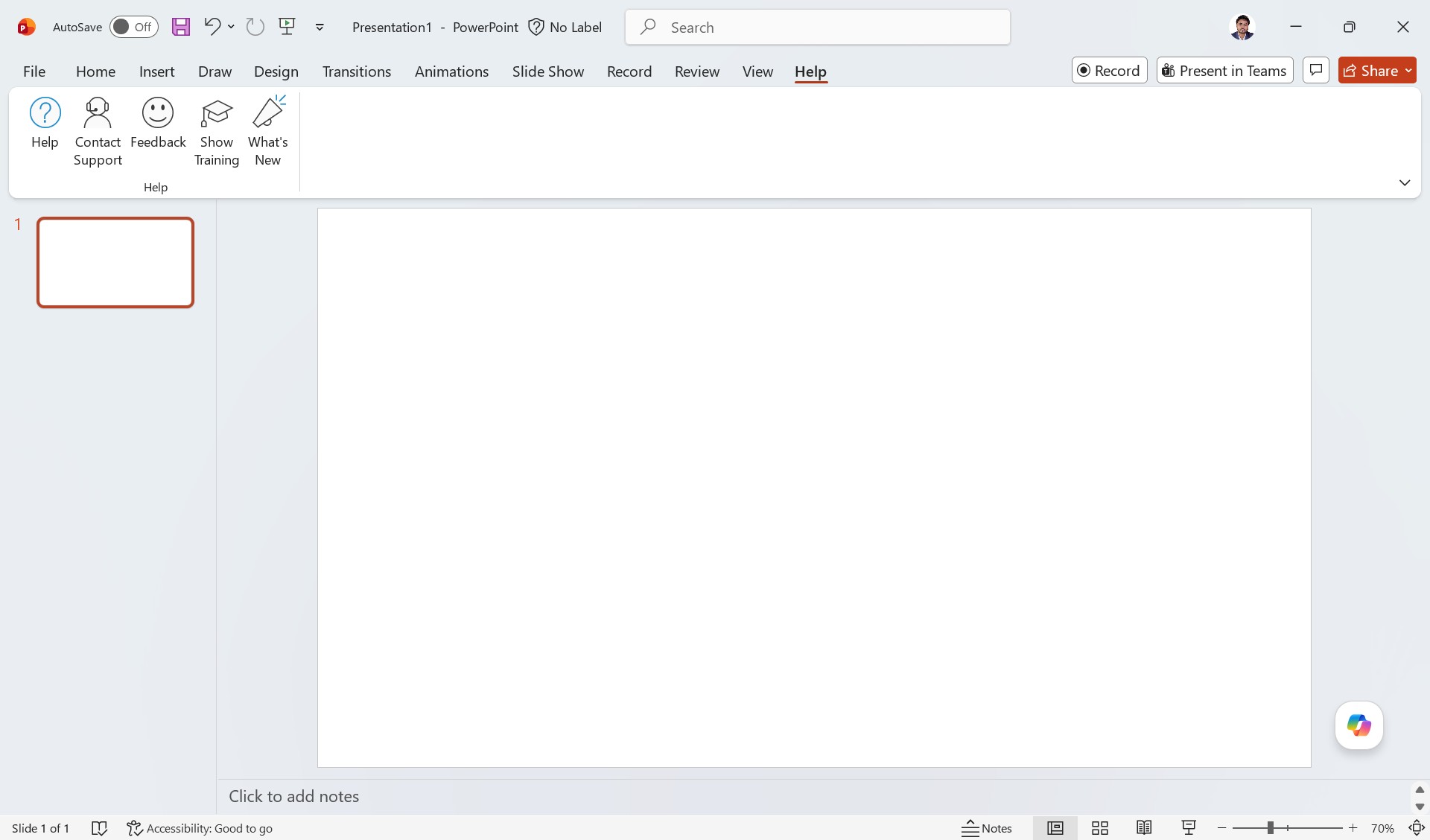
Task: Click the blank slide canvas
Action: click(814, 488)
